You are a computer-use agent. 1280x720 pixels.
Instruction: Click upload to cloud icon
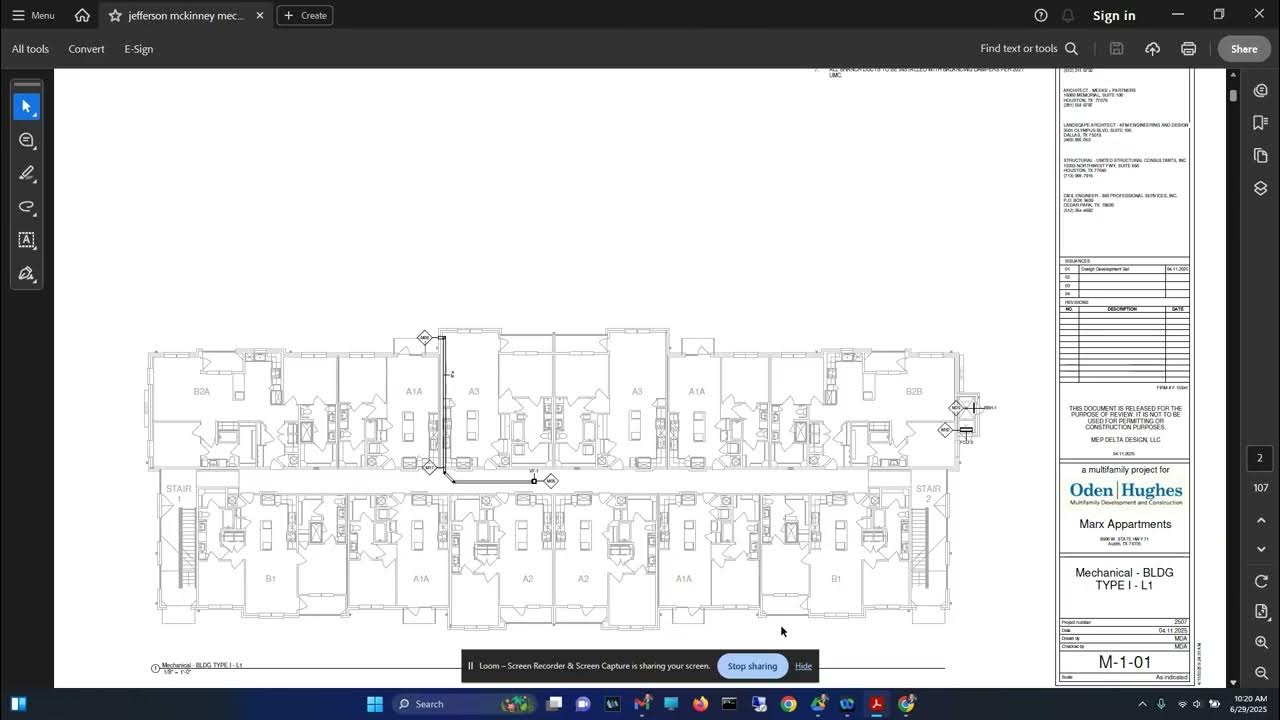click(1152, 48)
